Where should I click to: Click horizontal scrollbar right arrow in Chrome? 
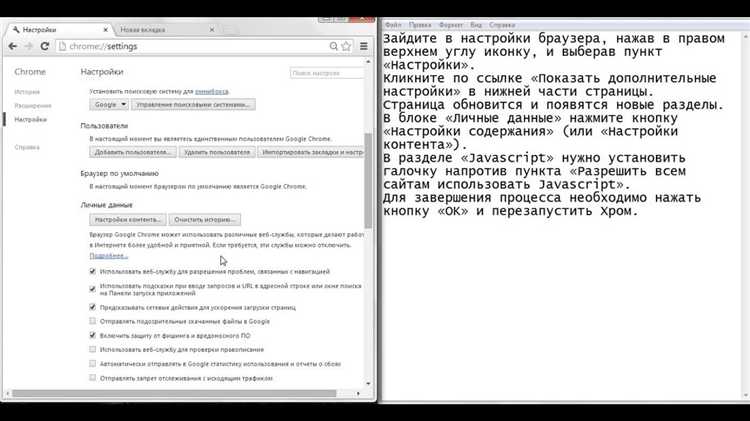pos(358,393)
